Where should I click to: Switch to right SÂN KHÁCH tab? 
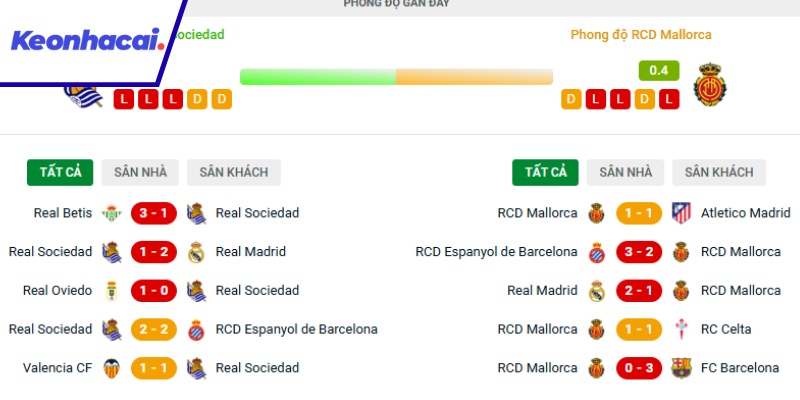click(719, 172)
